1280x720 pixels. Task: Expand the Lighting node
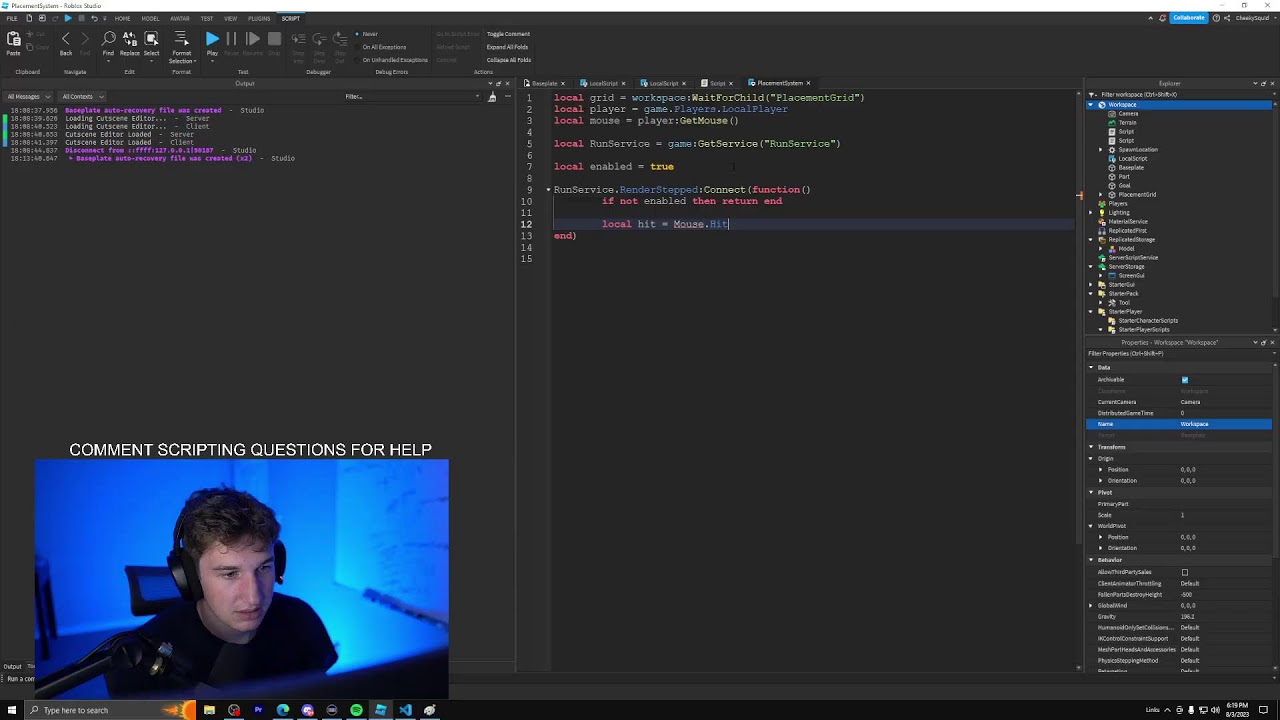[1092, 213]
